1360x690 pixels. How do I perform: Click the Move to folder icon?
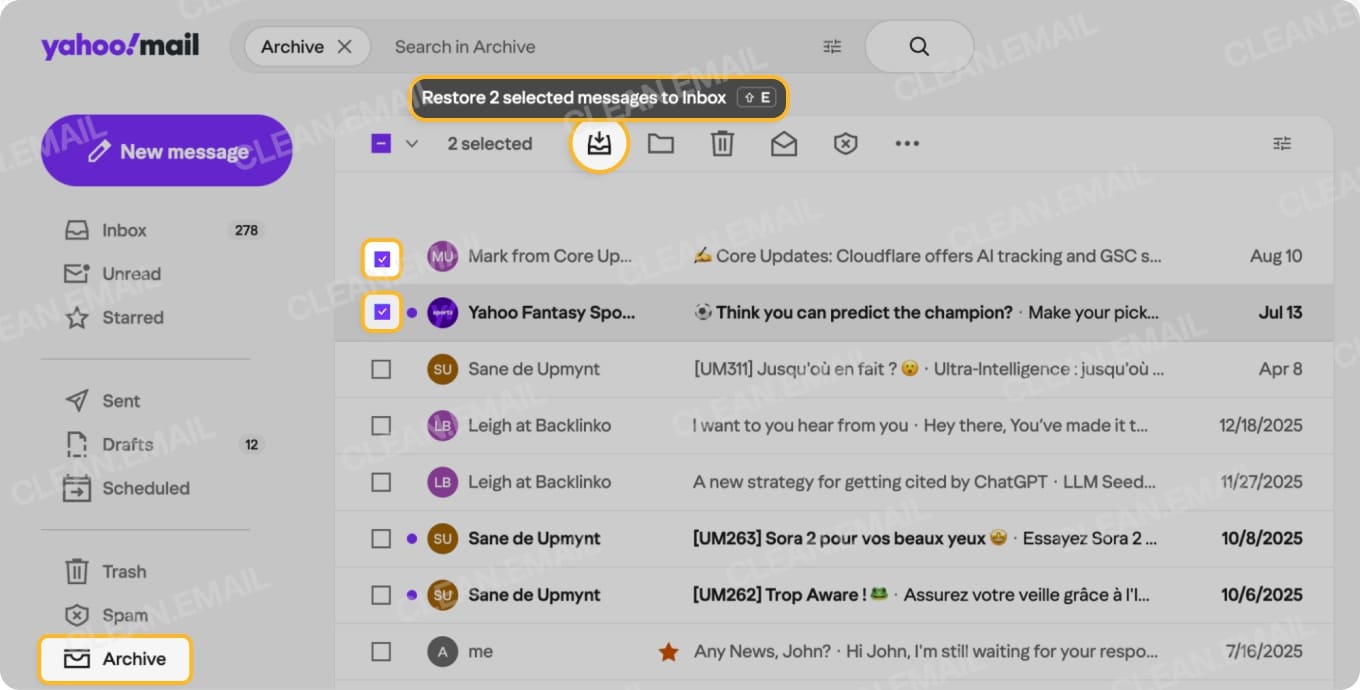tap(660, 144)
